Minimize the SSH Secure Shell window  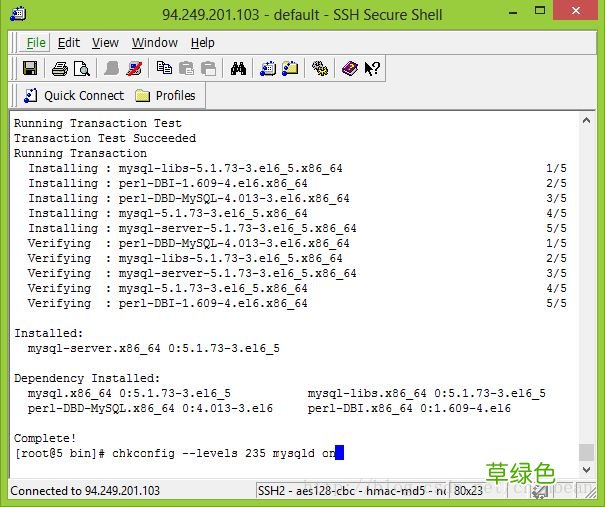513,12
